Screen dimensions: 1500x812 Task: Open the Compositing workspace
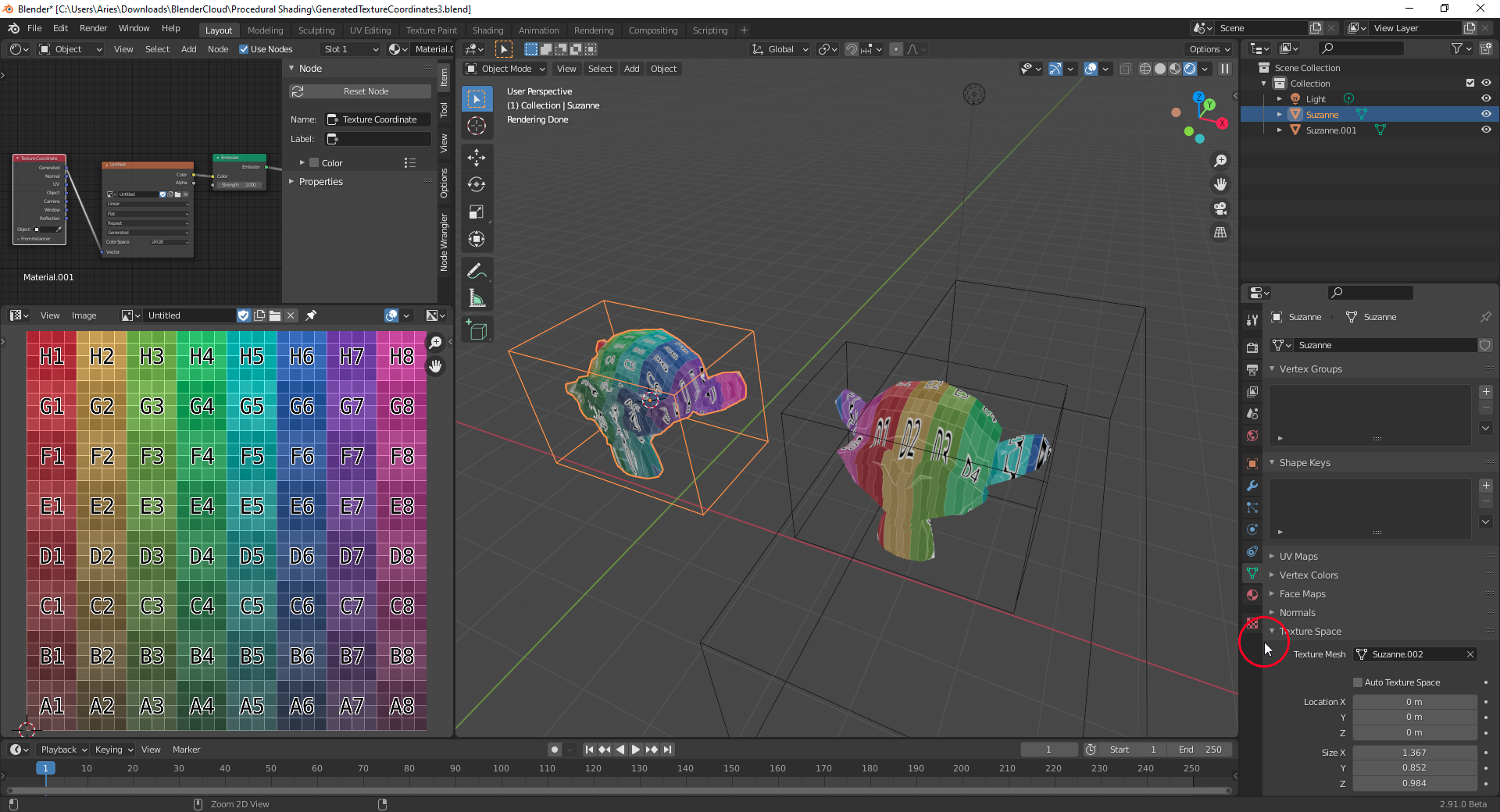point(653,30)
